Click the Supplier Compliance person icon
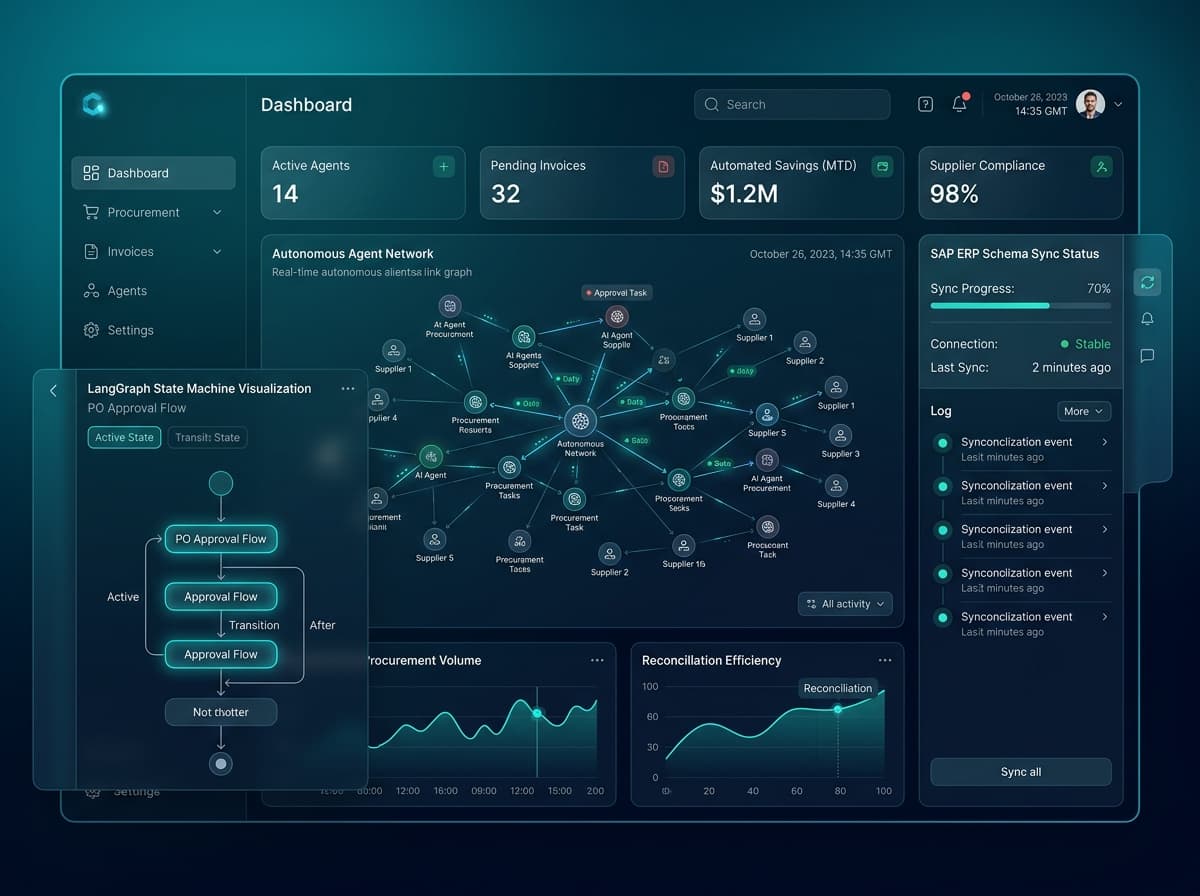 point(1102,167)
